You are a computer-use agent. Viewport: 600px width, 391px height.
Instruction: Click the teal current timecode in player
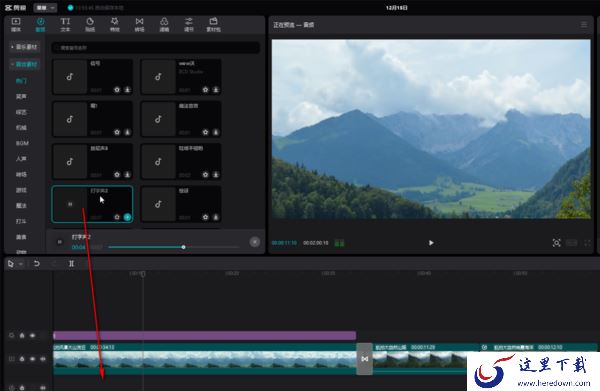(284, 243)
